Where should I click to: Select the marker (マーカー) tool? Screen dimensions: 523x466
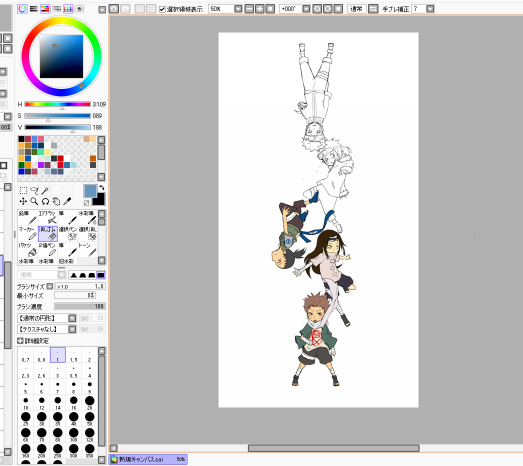point(28,234)
